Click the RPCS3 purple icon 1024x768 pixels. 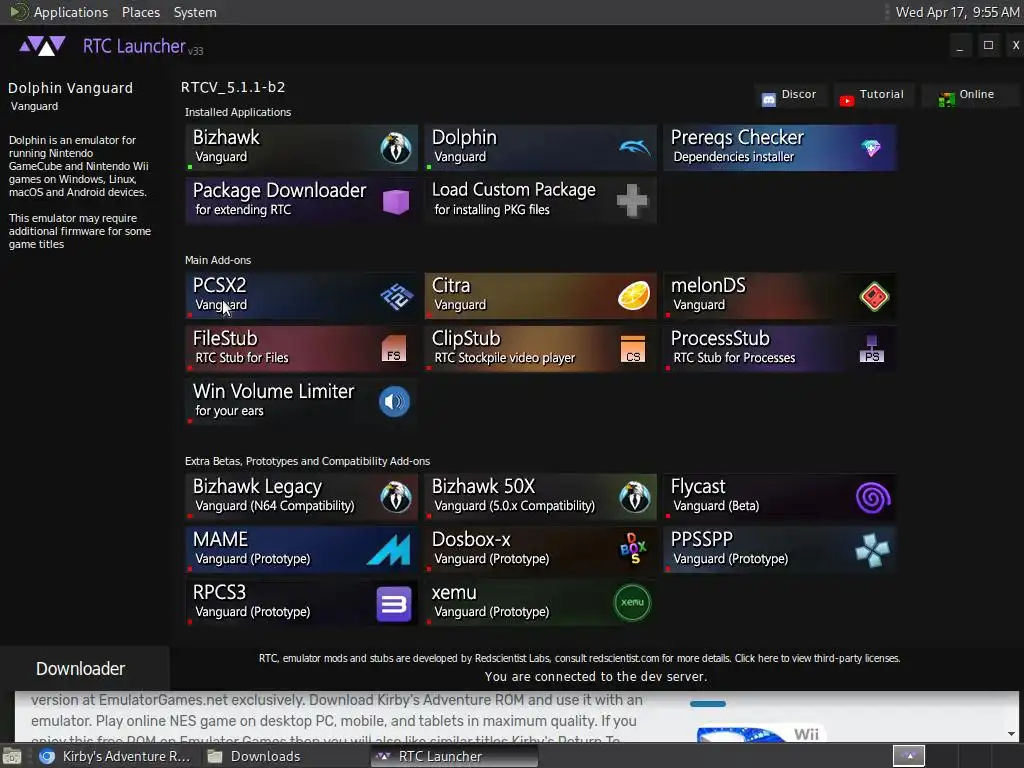tap(394, 603)
